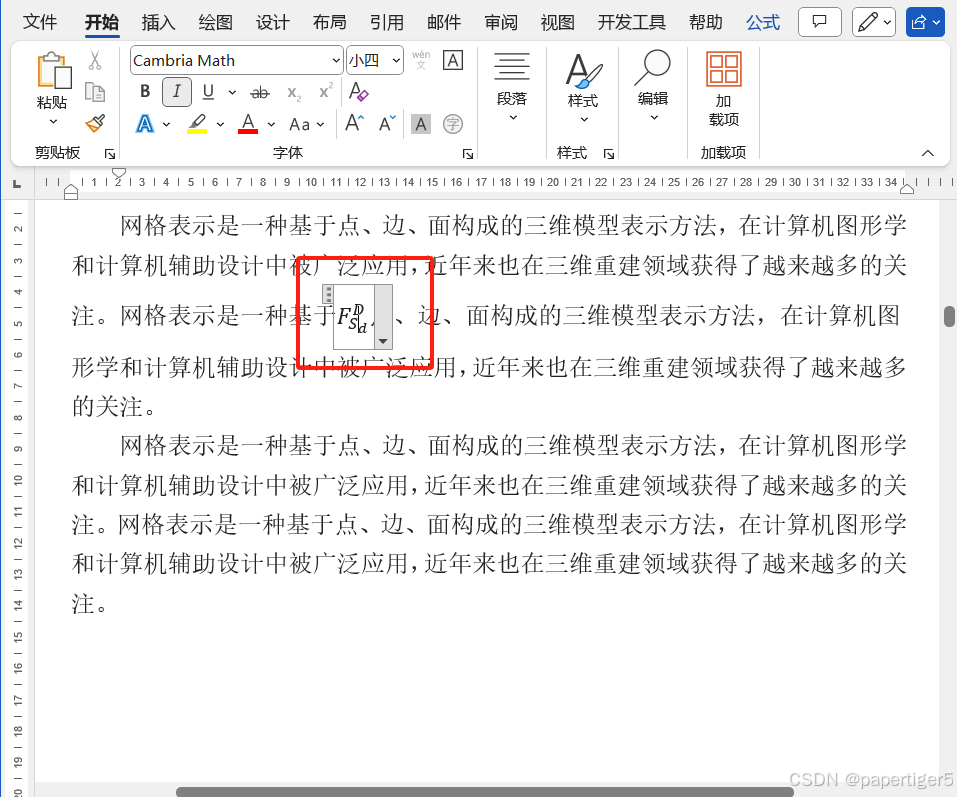Switch to the 引用 tab
Viewport: 957px width, 797px height.
(387, 23)
